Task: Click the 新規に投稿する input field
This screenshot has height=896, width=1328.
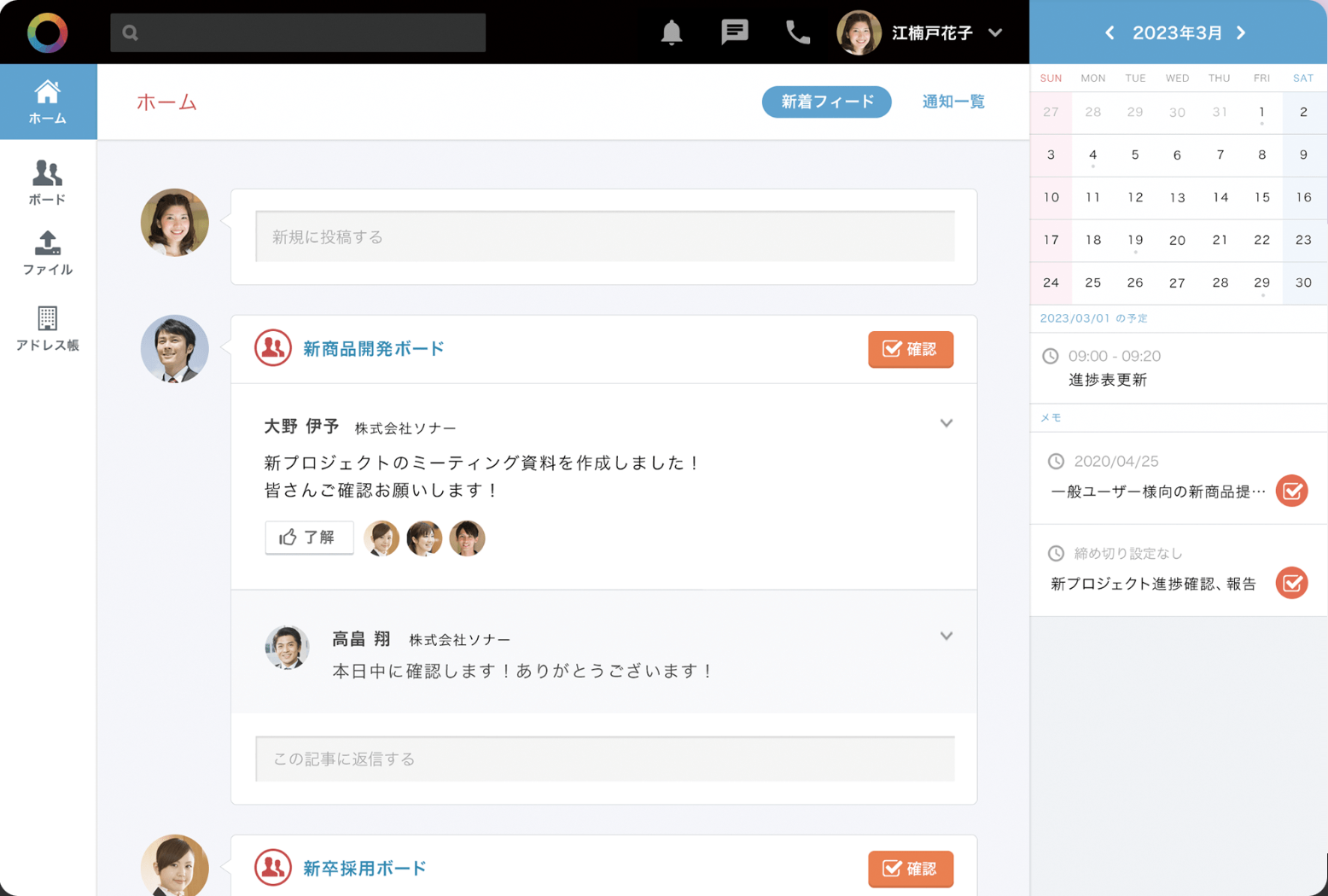Action: [x=604, y=237]
